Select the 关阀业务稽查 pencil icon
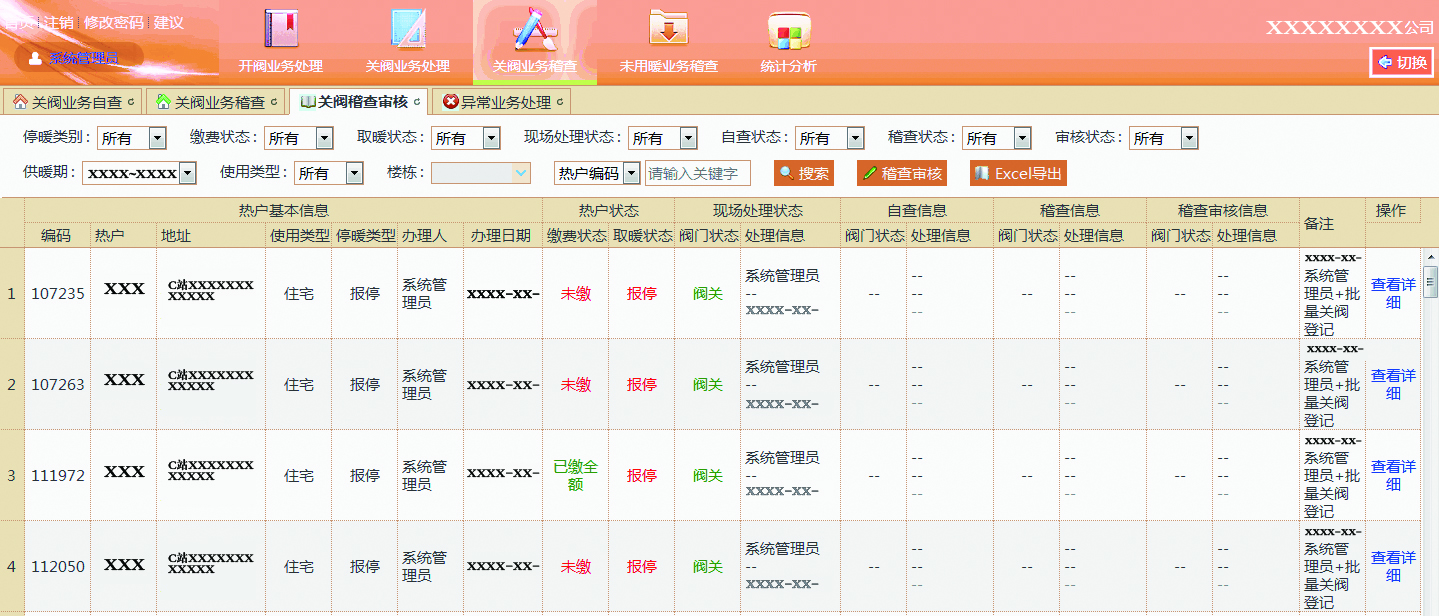The image size is (1439, 616). (x=534, y=29)
